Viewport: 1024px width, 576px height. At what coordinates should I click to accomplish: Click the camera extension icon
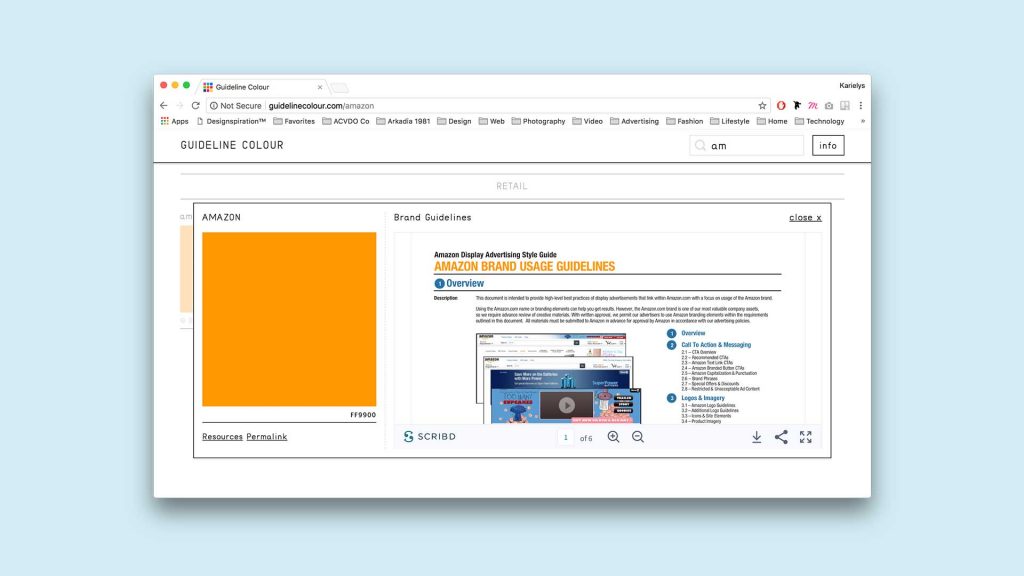[x=829, y=105]
